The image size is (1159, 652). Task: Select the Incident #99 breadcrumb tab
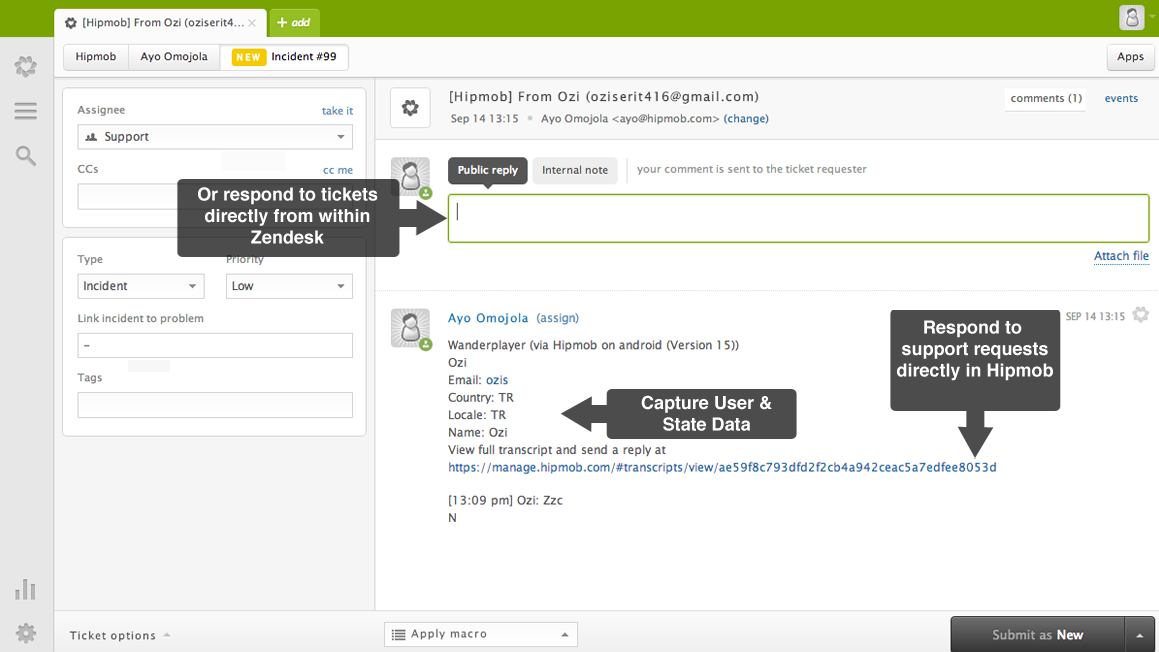coord(285,57)
